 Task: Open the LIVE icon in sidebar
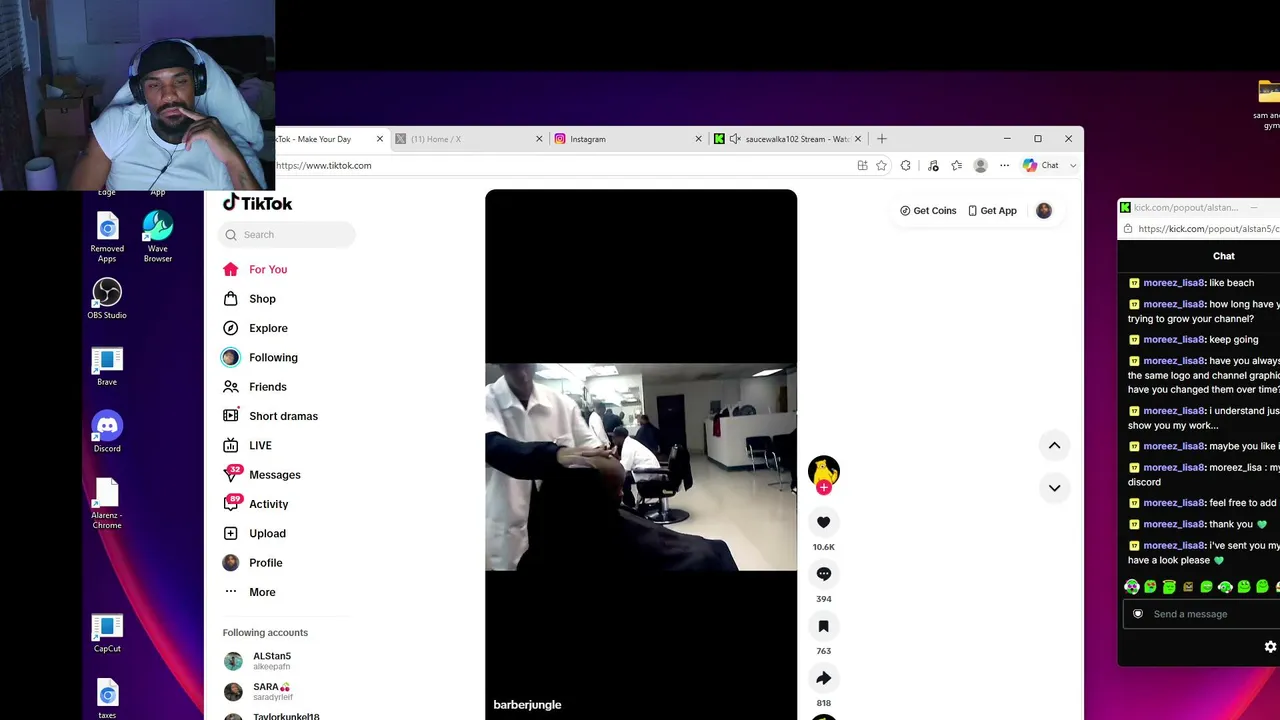tap(231, 445)
